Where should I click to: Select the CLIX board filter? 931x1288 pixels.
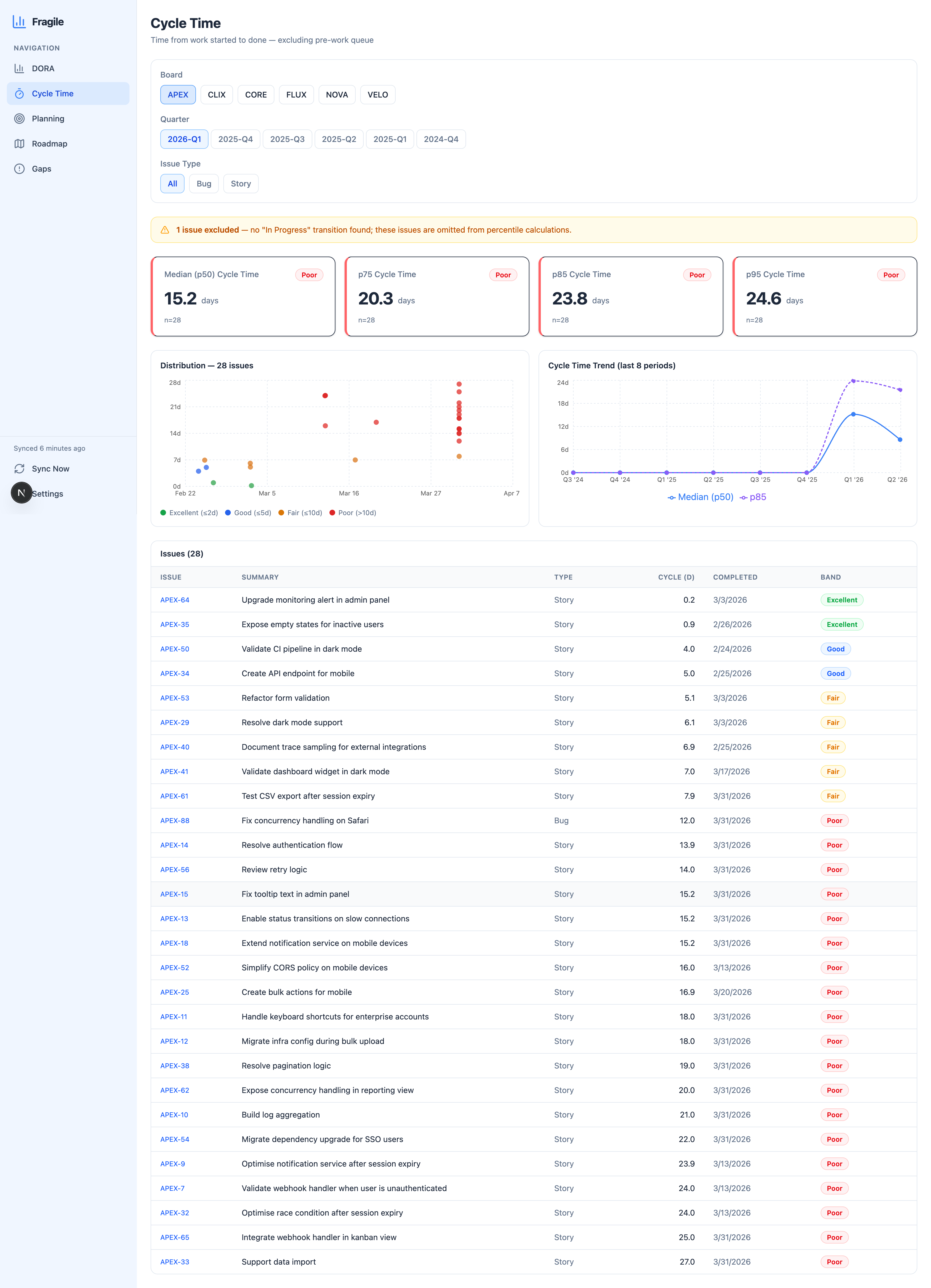216,95
